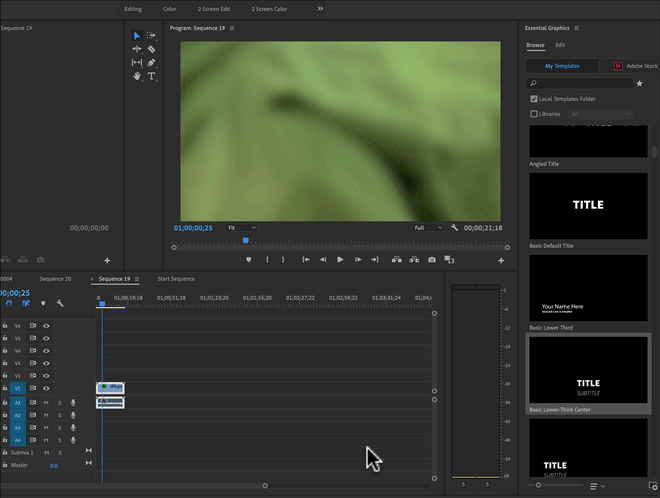
Task: Go to In point in Program monitor
Action: [x=306, y=260]
